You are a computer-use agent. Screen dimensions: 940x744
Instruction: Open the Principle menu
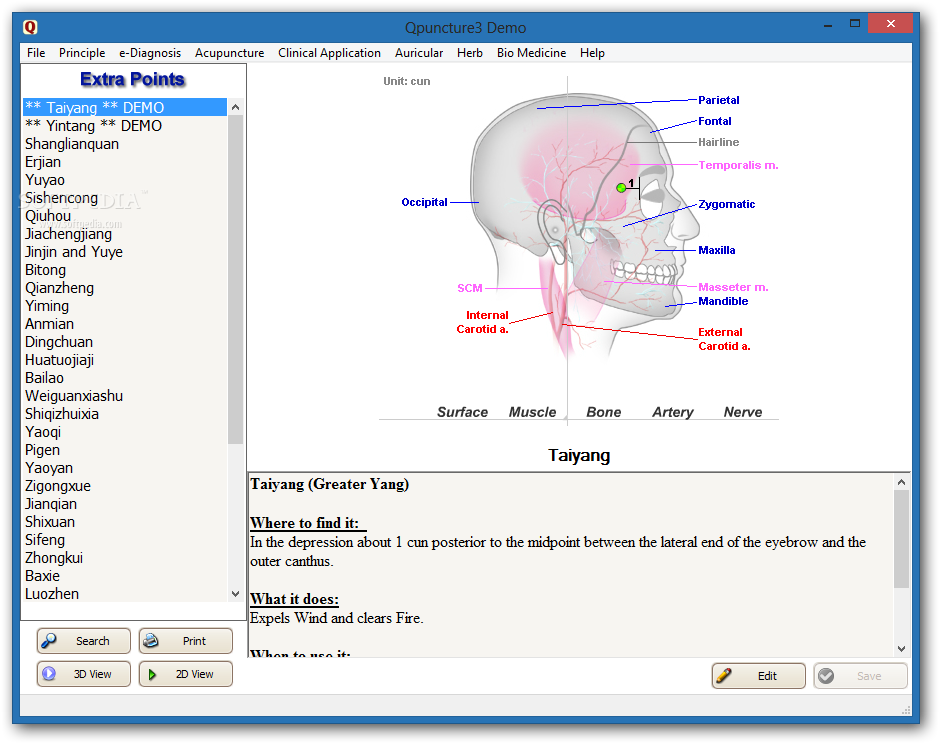click(82, 53)
